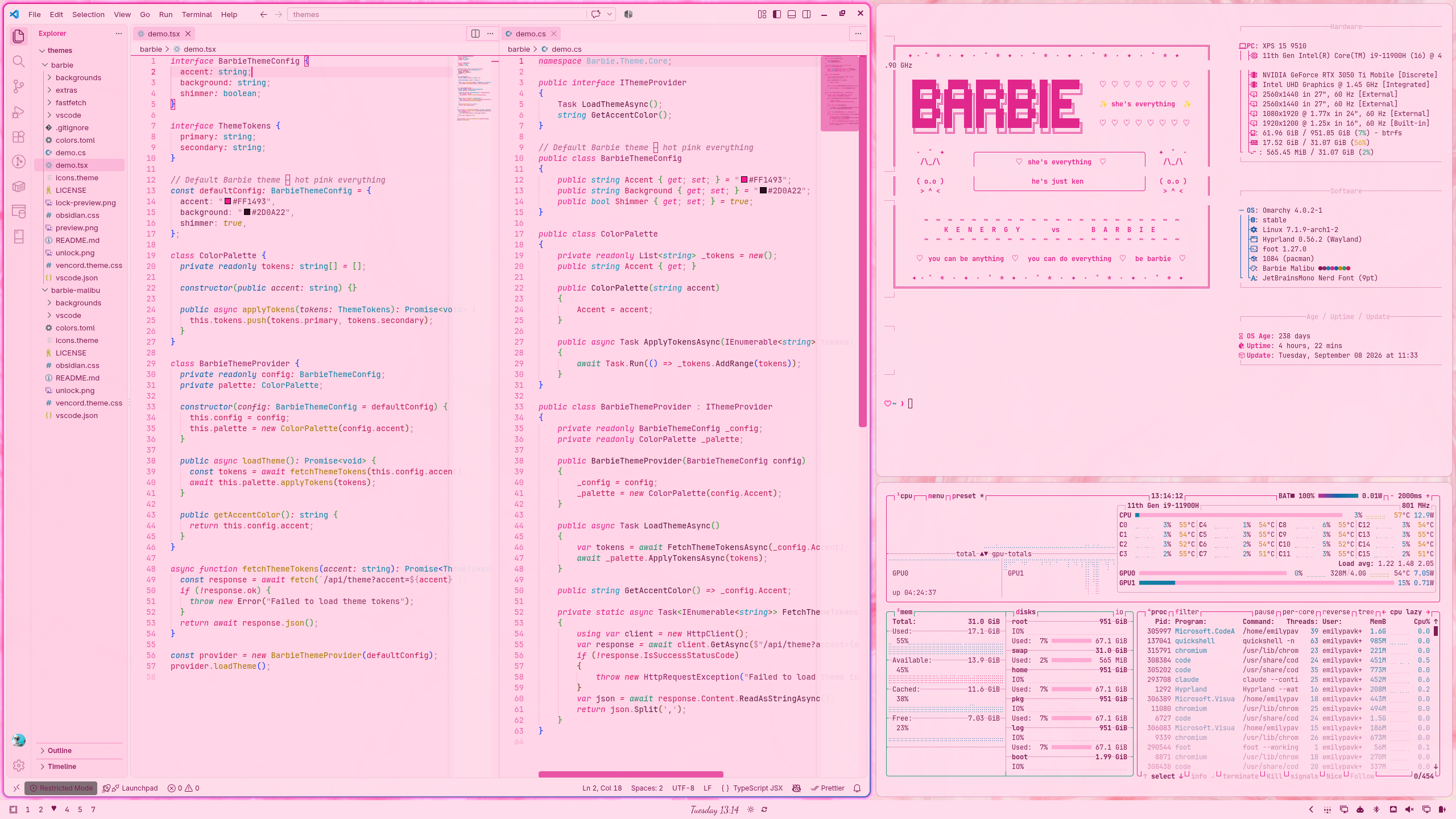This screenshot has height=819, width=1456.
Task: Open Copilot chat icon in title bar
Action: coord(595,14)
